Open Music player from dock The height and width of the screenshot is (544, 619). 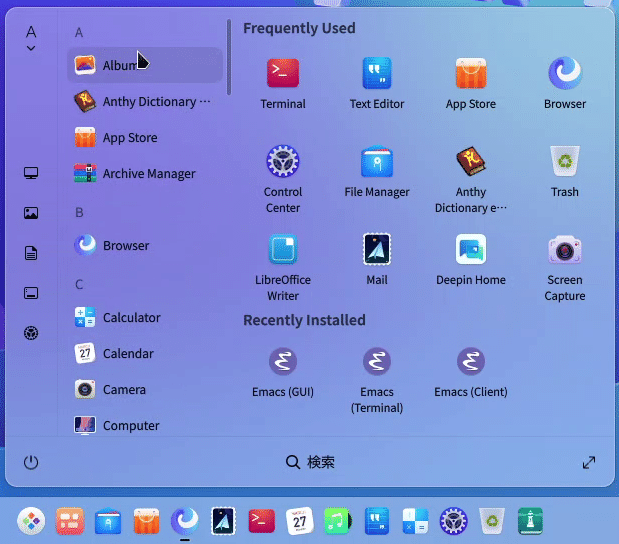pos(338,521)
